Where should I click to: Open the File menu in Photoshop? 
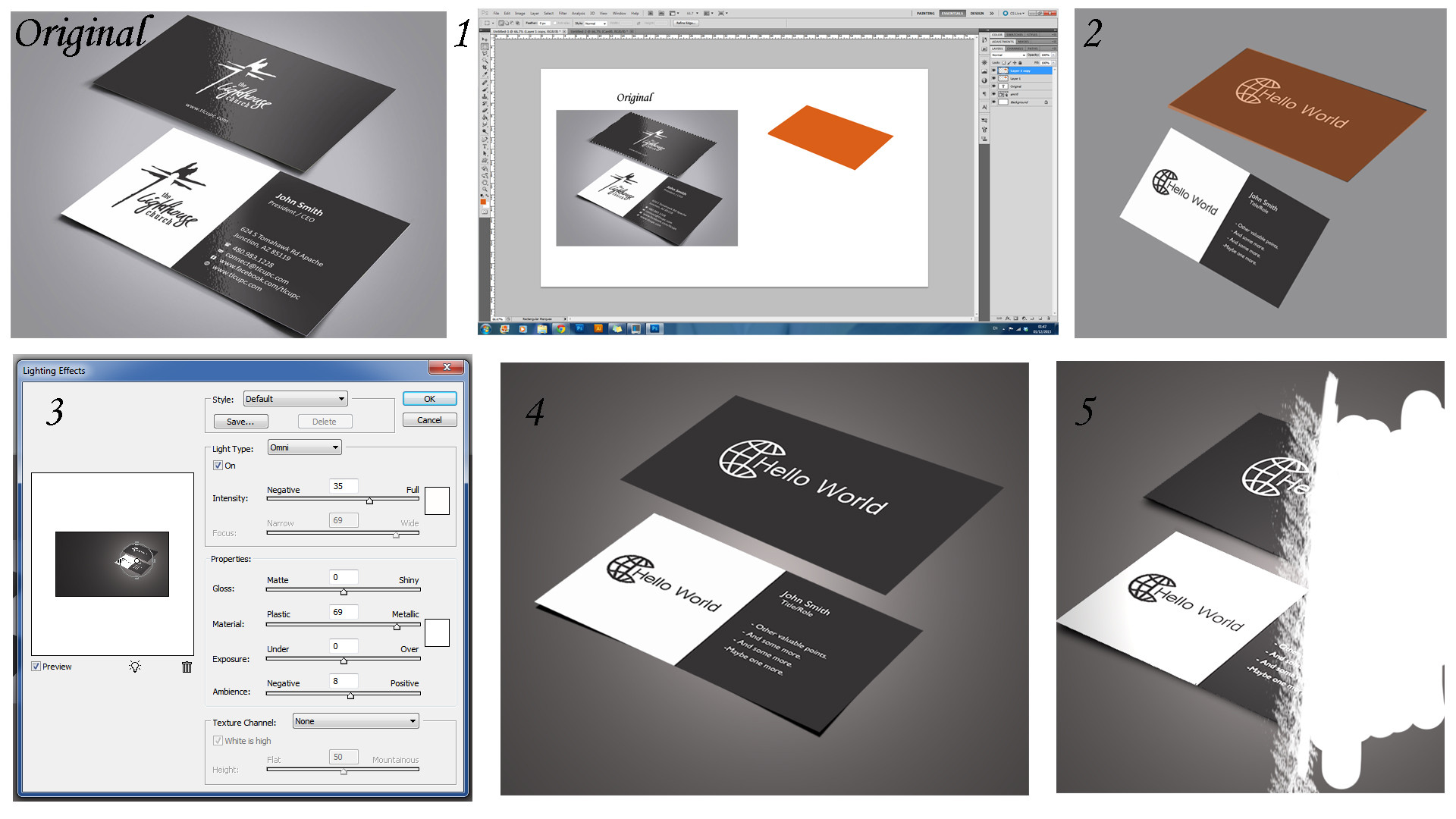tap(496, 13)
